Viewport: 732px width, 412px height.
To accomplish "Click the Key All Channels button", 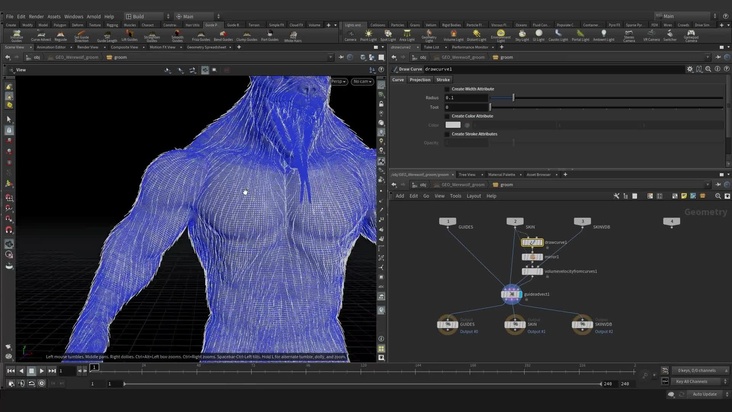I will coord(693,381).
